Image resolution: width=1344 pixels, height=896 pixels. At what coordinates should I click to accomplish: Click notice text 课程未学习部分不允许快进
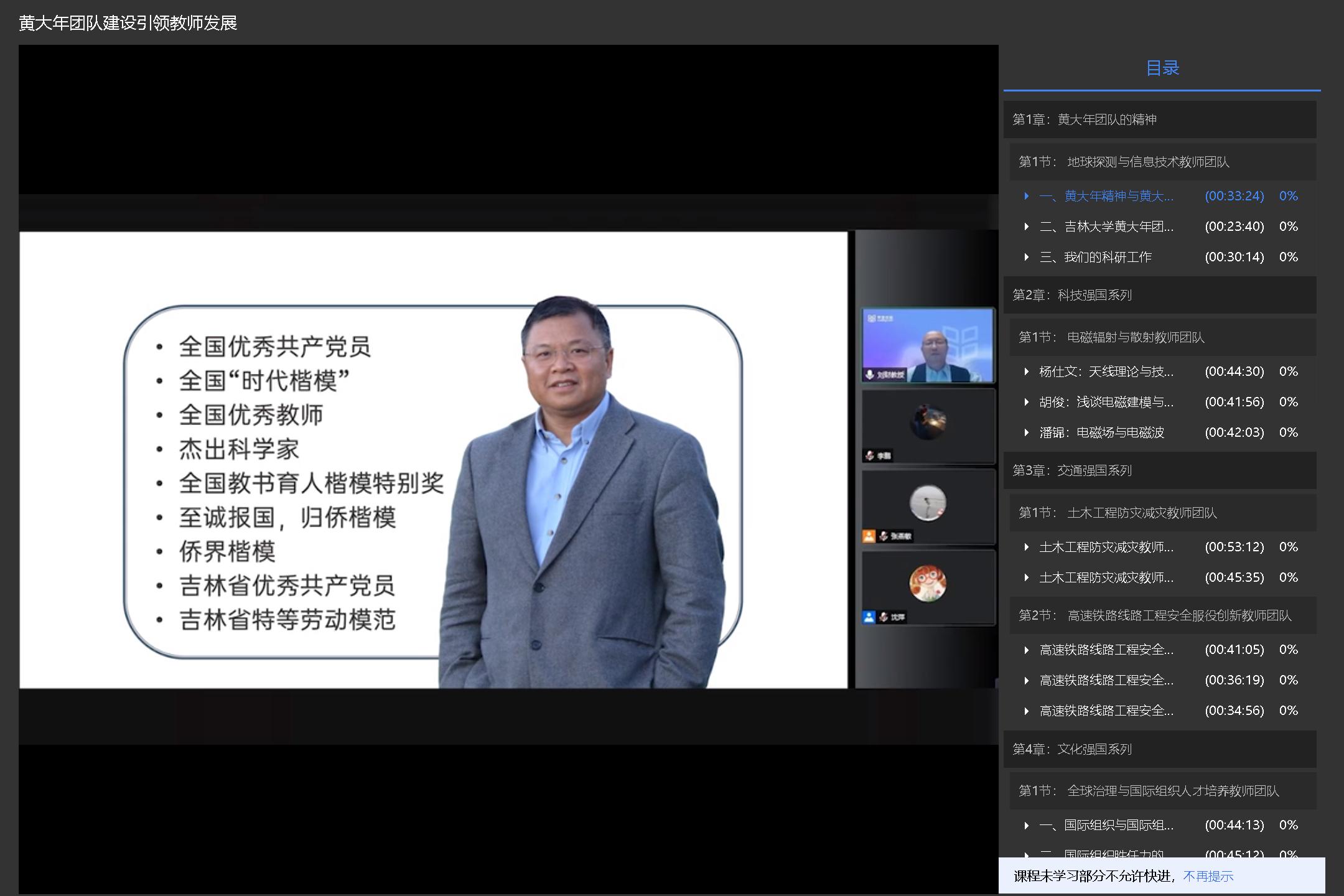click(1094, 876)
